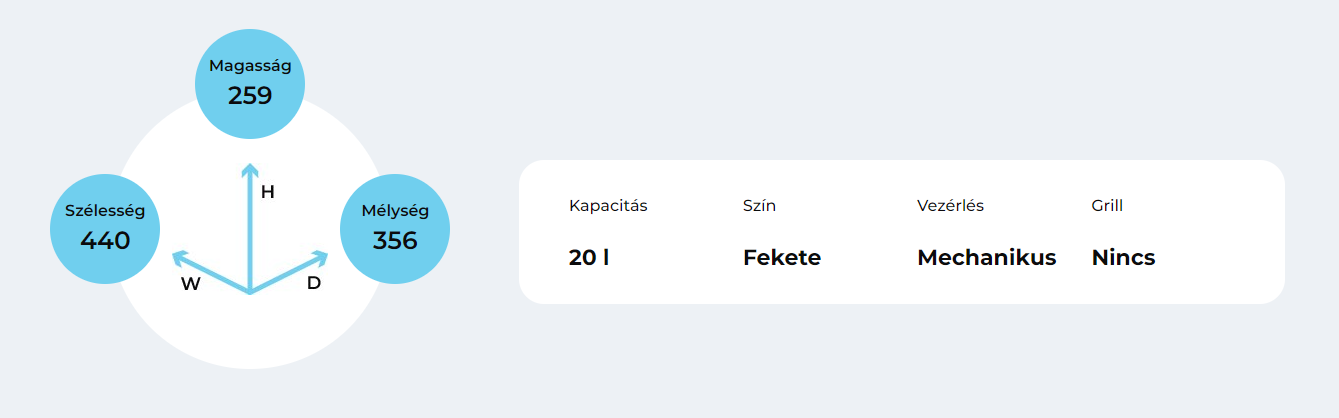Click the upward height arrow

click(250, 228)
